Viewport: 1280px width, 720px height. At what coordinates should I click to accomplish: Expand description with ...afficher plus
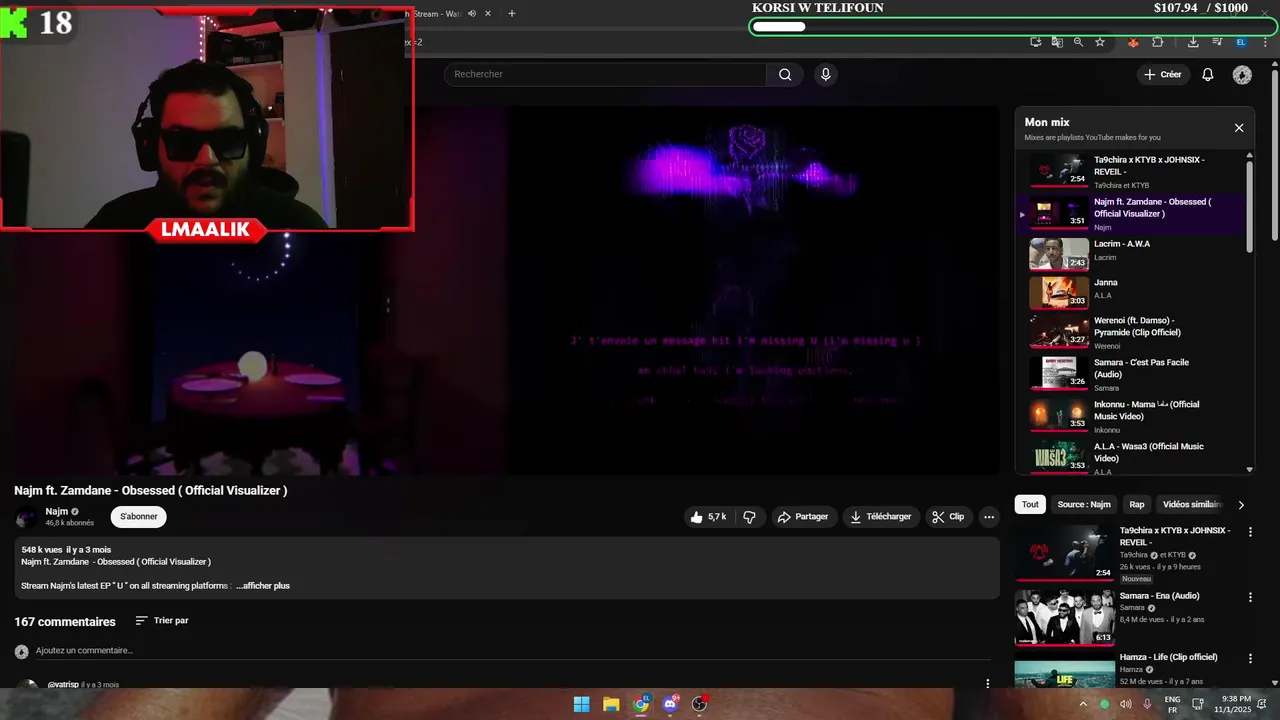(263, 586)
